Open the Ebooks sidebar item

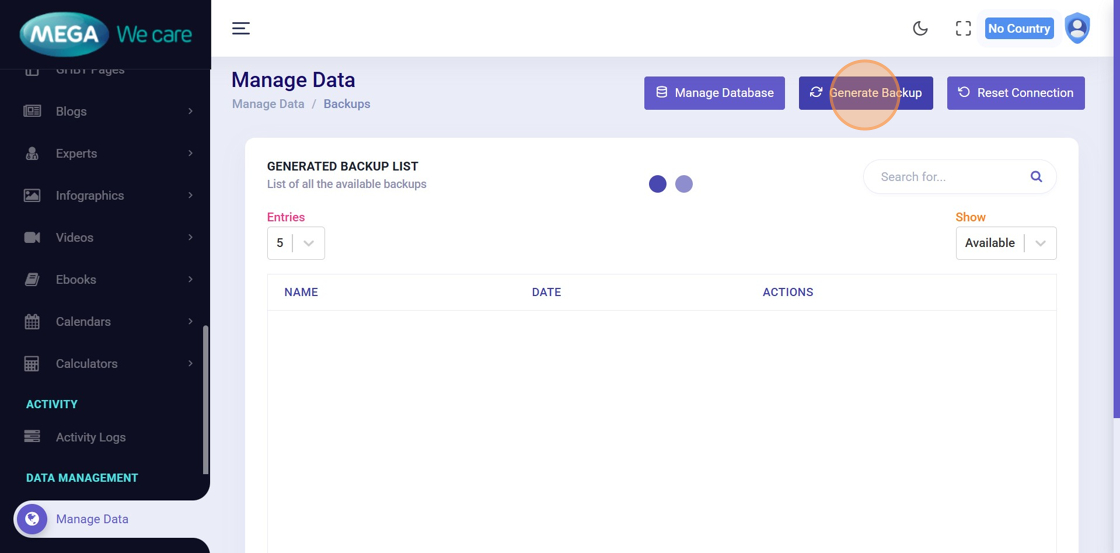[x=76, y=280]
